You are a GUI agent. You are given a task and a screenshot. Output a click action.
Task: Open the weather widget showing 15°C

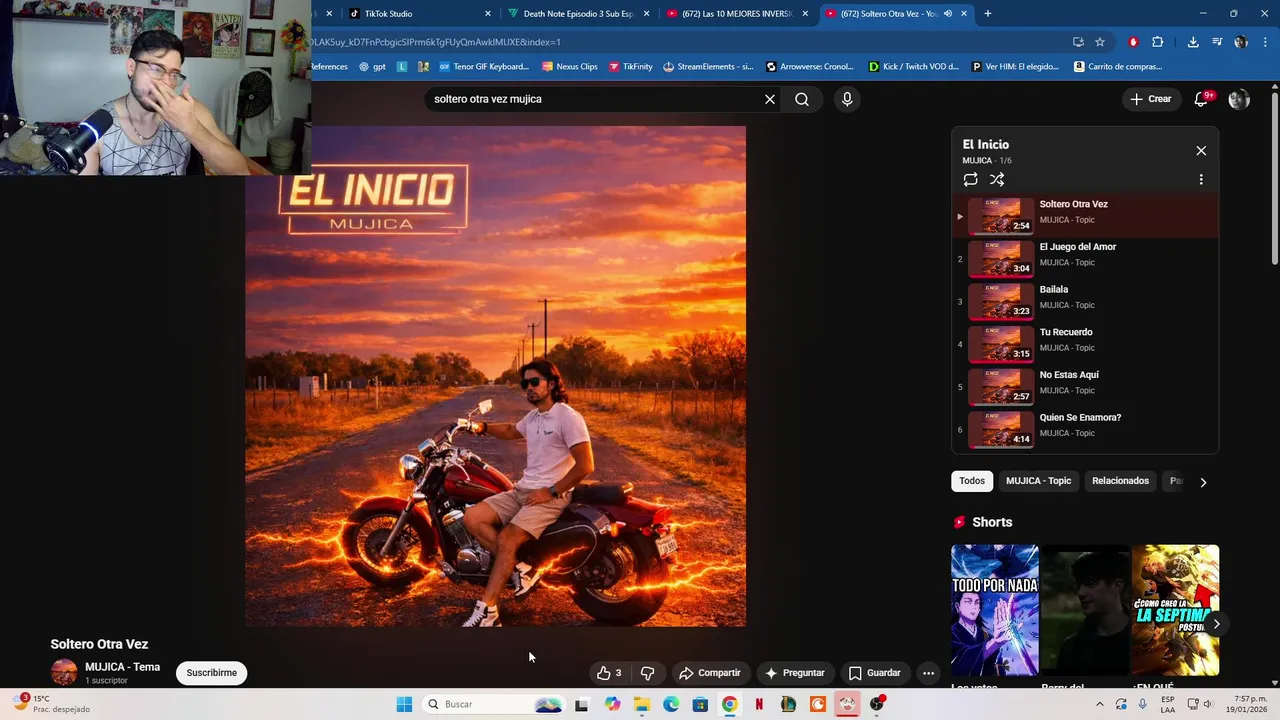50,704
